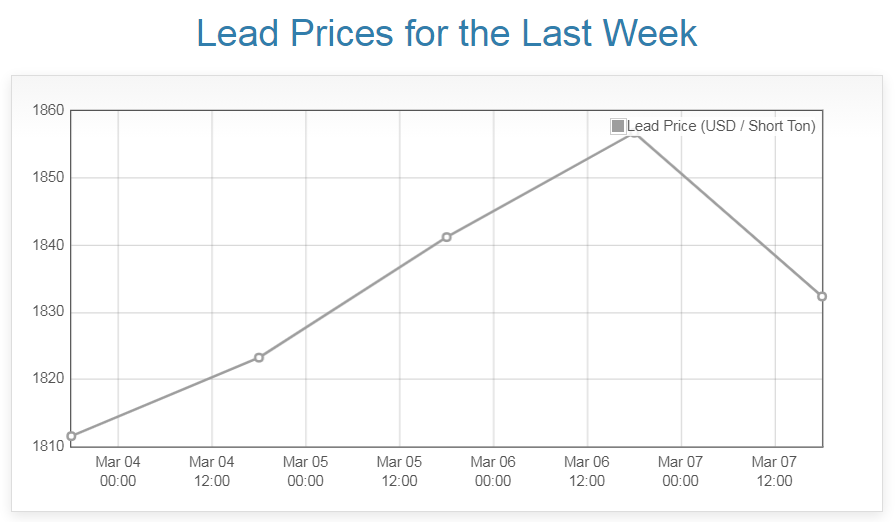This screenshot has width=895, height=522.
Task: Select the first data point near 1811
Action: (x=71, y=436)
